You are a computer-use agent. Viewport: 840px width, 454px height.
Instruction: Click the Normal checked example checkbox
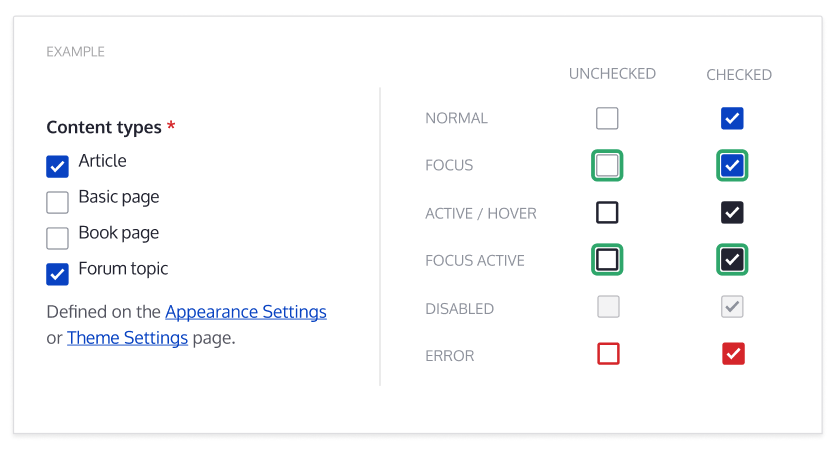[732, 119]
